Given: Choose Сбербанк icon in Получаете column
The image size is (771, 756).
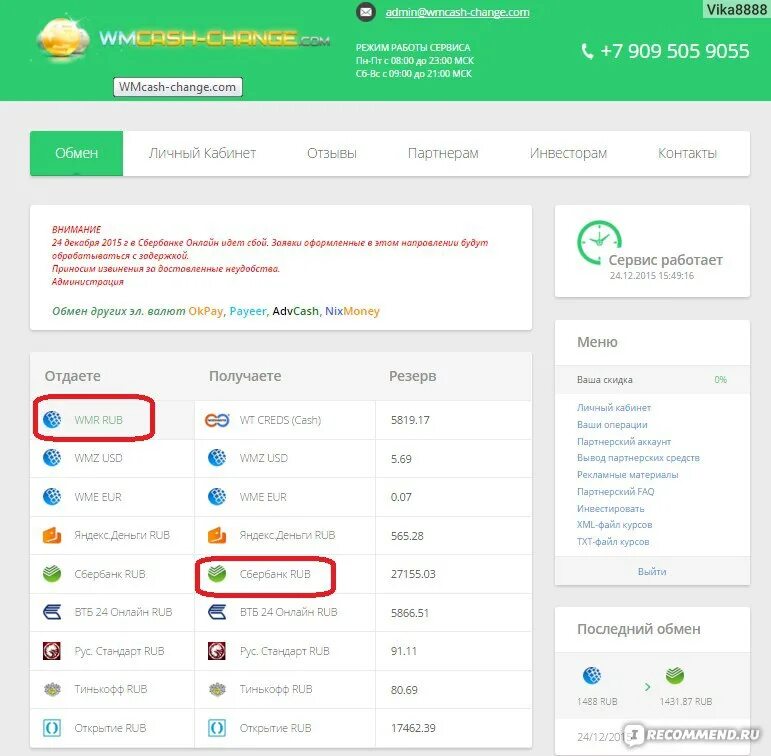Looking at the screenshot, I should tap(217, 574).
